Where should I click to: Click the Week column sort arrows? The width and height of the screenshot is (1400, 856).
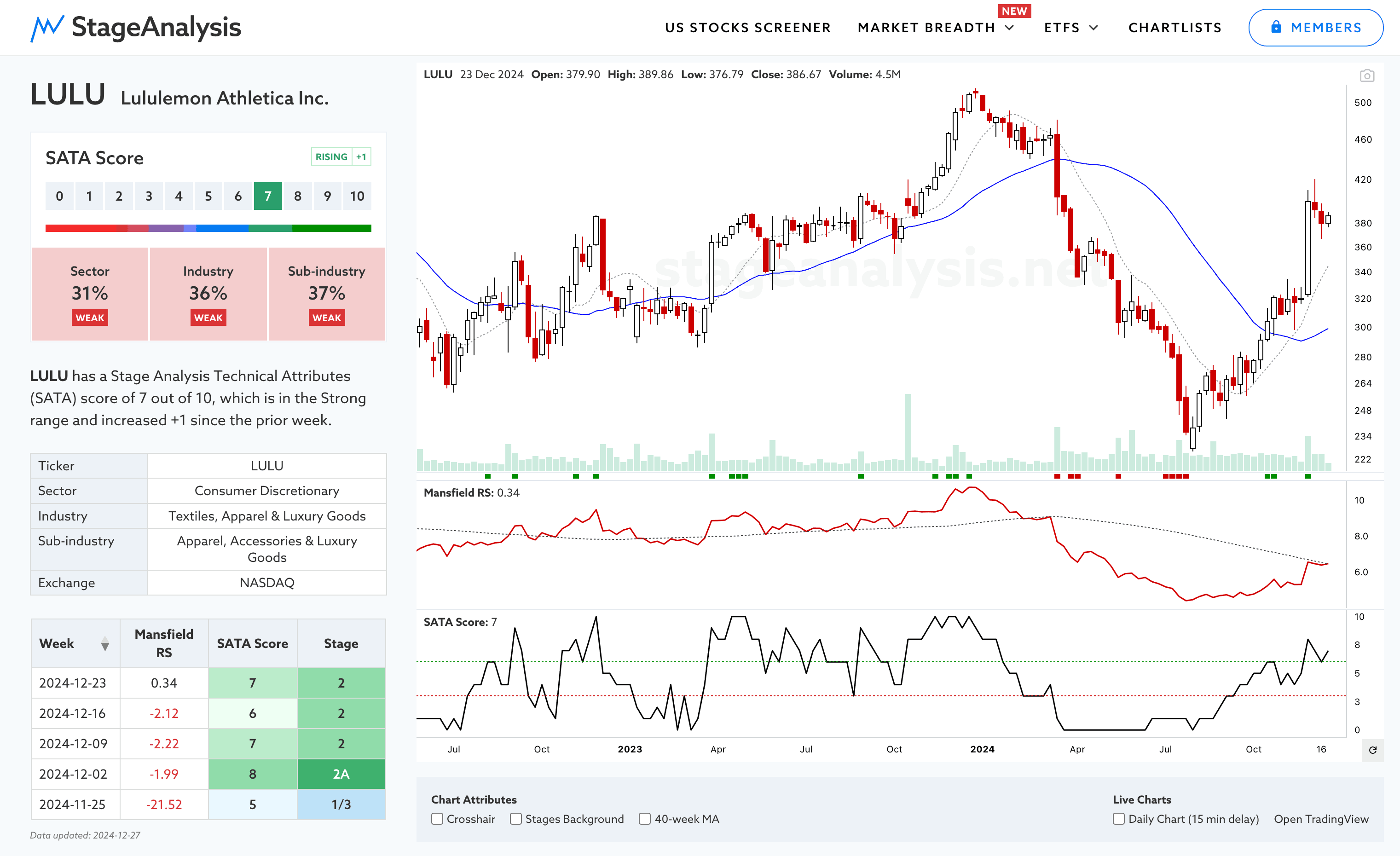(x=105, y=643)
